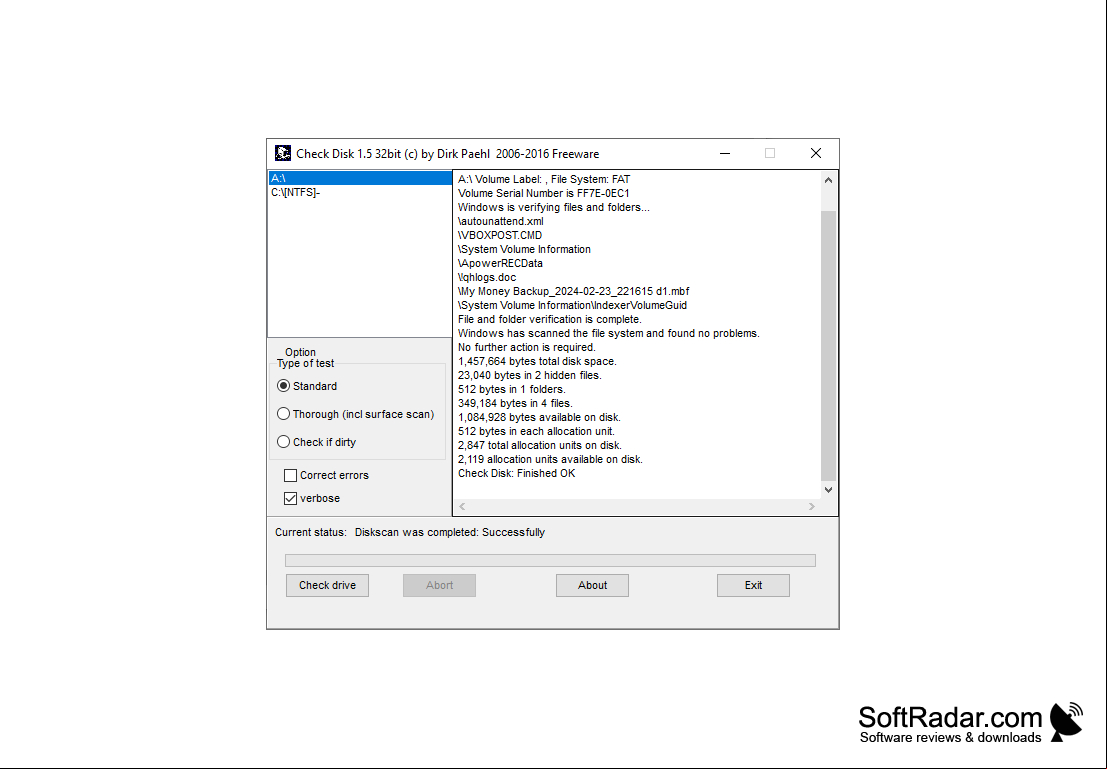1107x769 pixels.
Task: Close the Check Disk window
Action: coord(815,153)
